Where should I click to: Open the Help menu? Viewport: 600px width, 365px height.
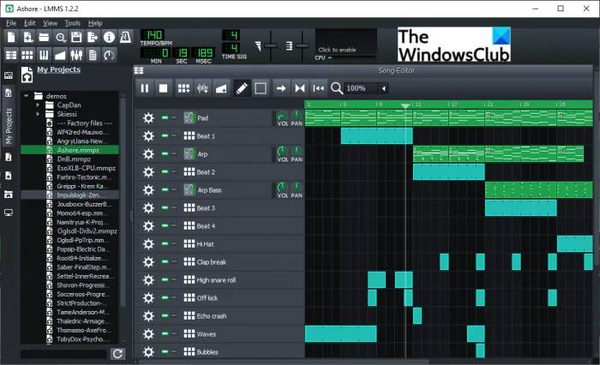[x=95, y=23]
